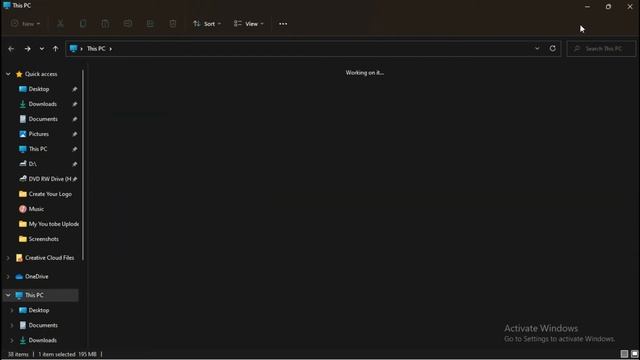
Task: Open the D:\ drive shortcut
Action: [32, 164]
